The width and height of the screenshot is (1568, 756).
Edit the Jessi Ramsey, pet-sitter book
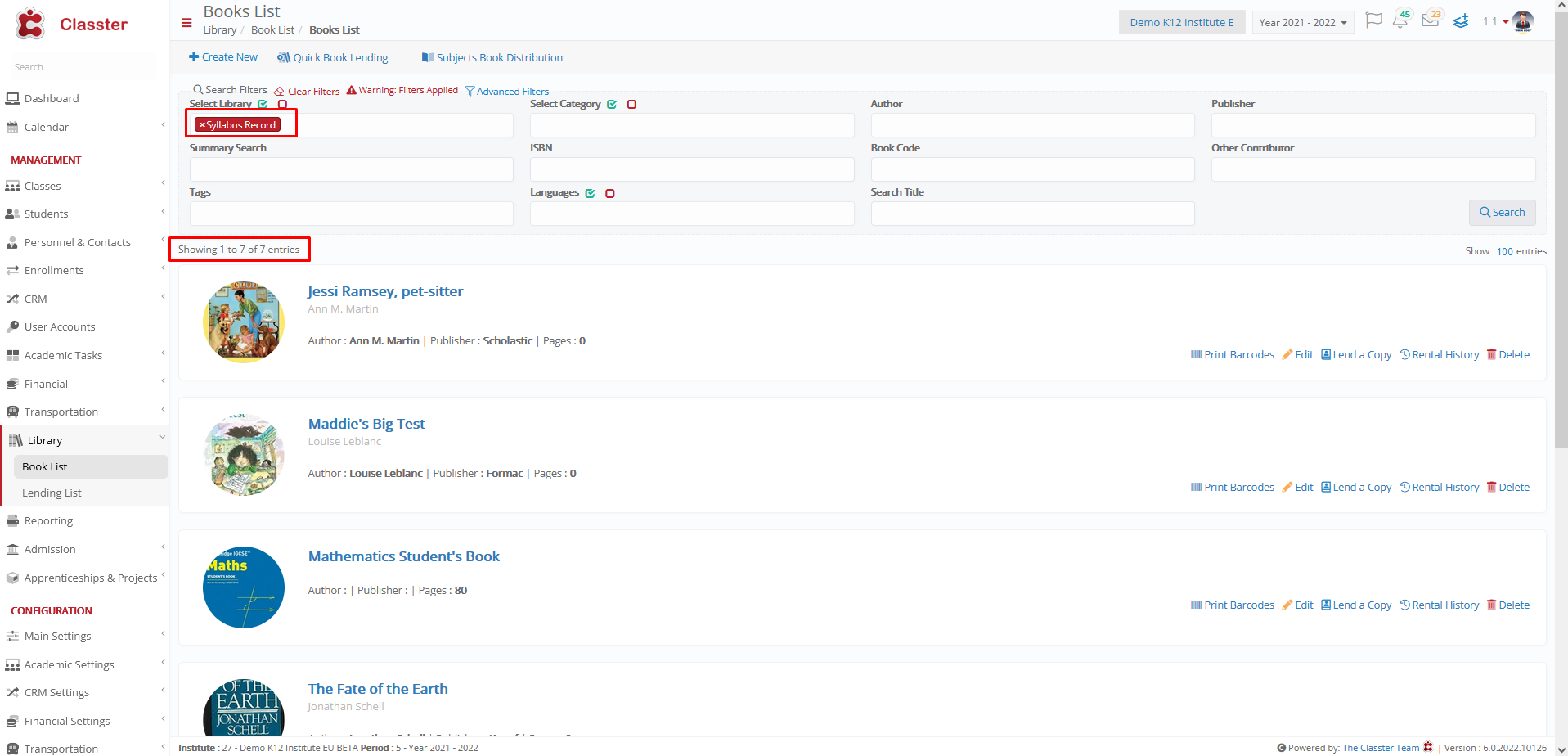click(x=1297, y=355)
